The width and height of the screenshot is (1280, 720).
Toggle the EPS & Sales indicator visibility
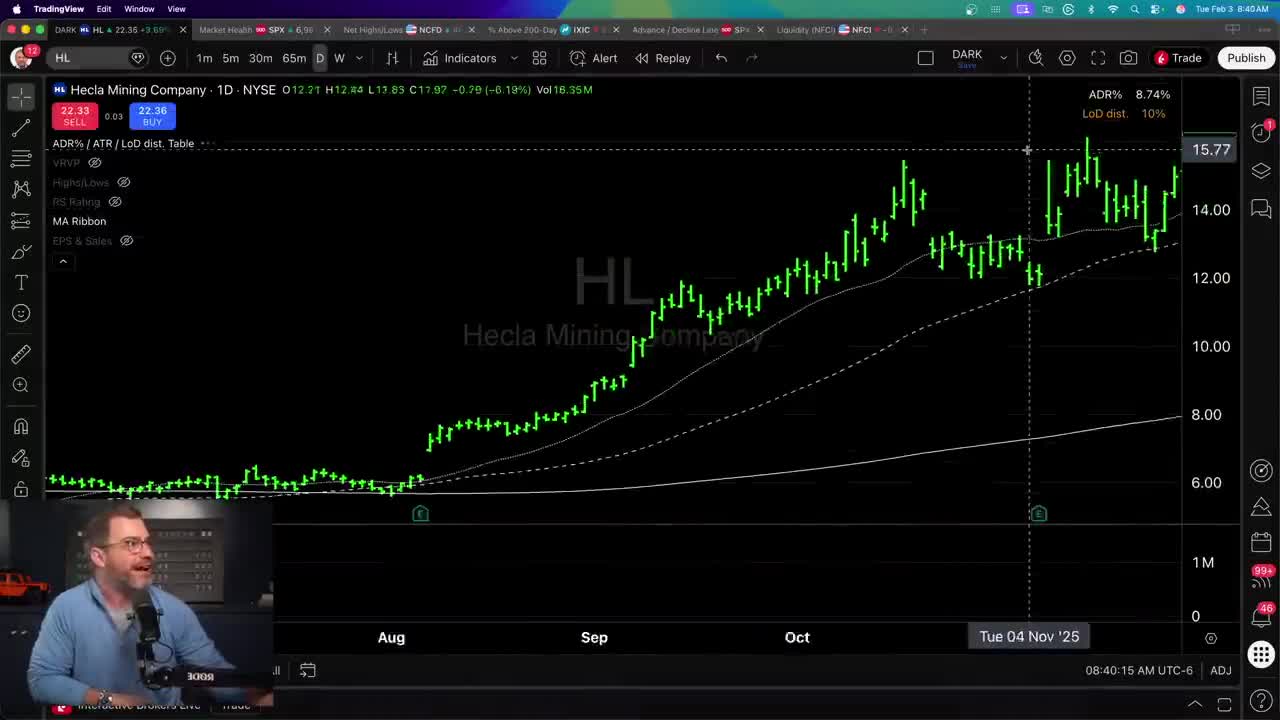(126, 240)
